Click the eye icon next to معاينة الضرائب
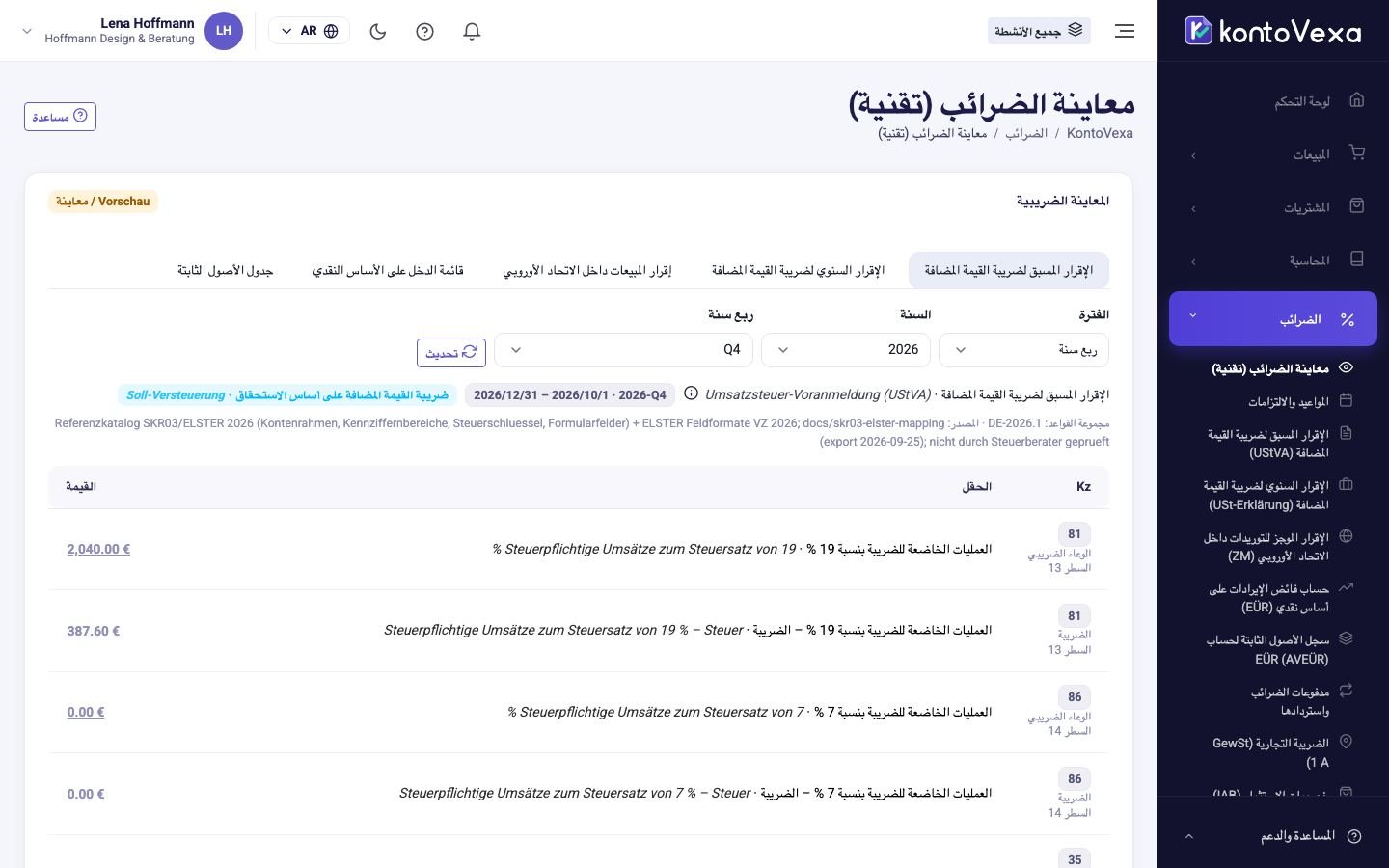The height and width of the screenshot is (868, 1389). [x=1347, y=367]
